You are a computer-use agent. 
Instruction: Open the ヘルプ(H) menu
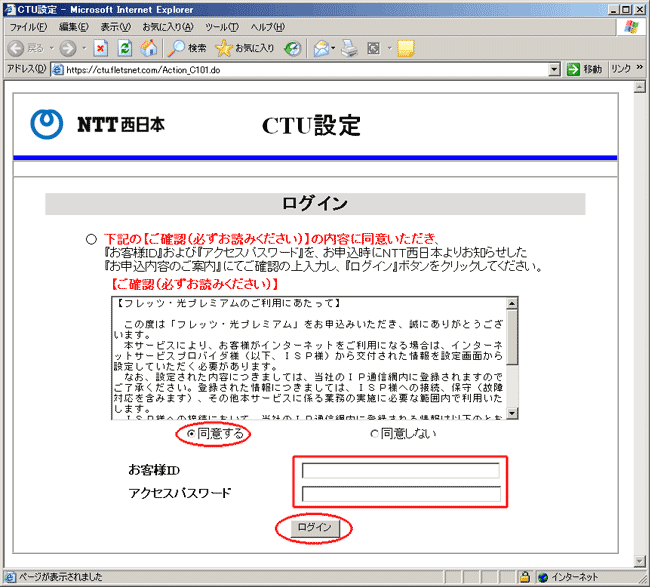click(x=267, y=27)
